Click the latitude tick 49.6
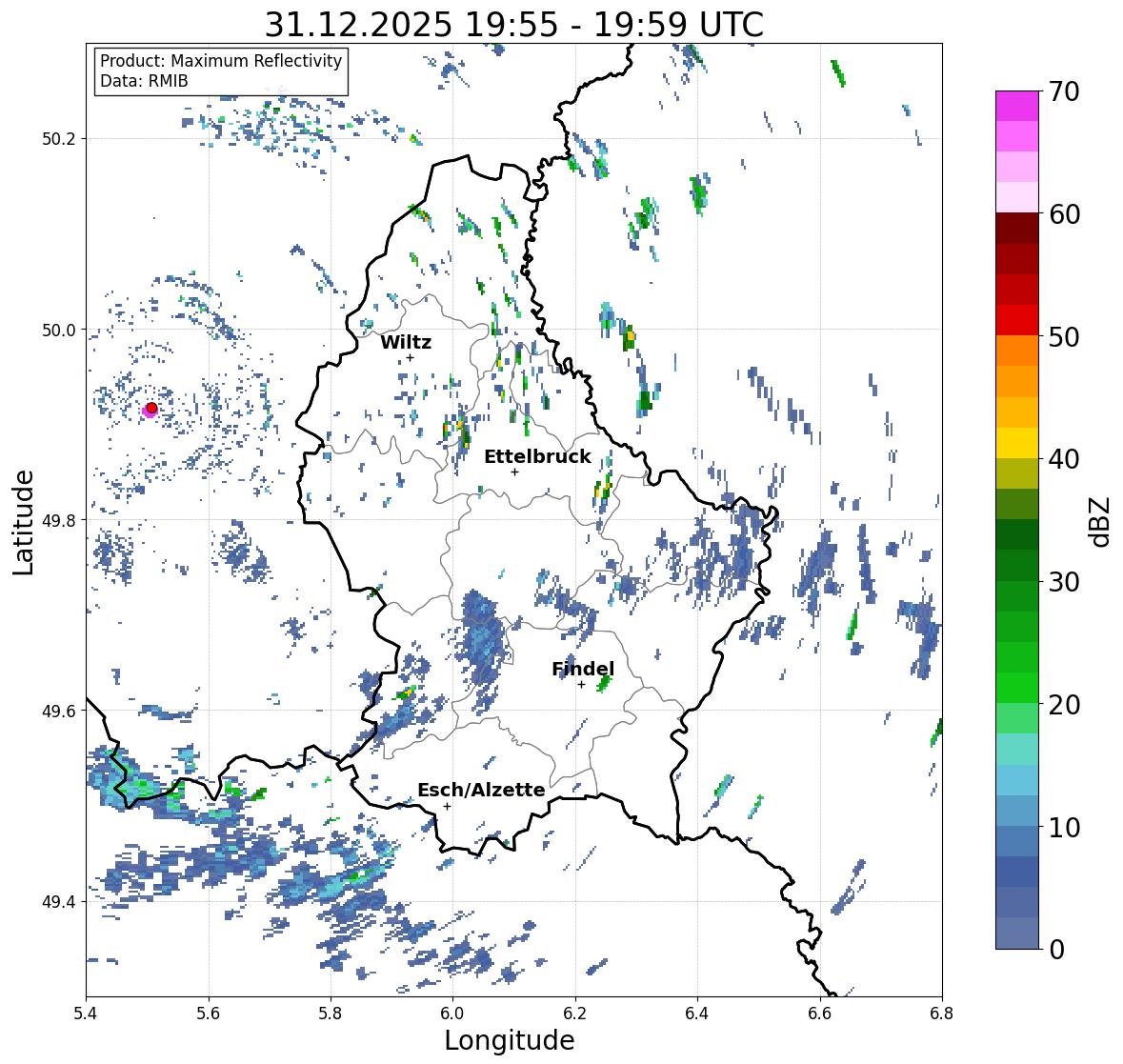This screenshot has width=1123, height=1064. (x=59, y=711)
